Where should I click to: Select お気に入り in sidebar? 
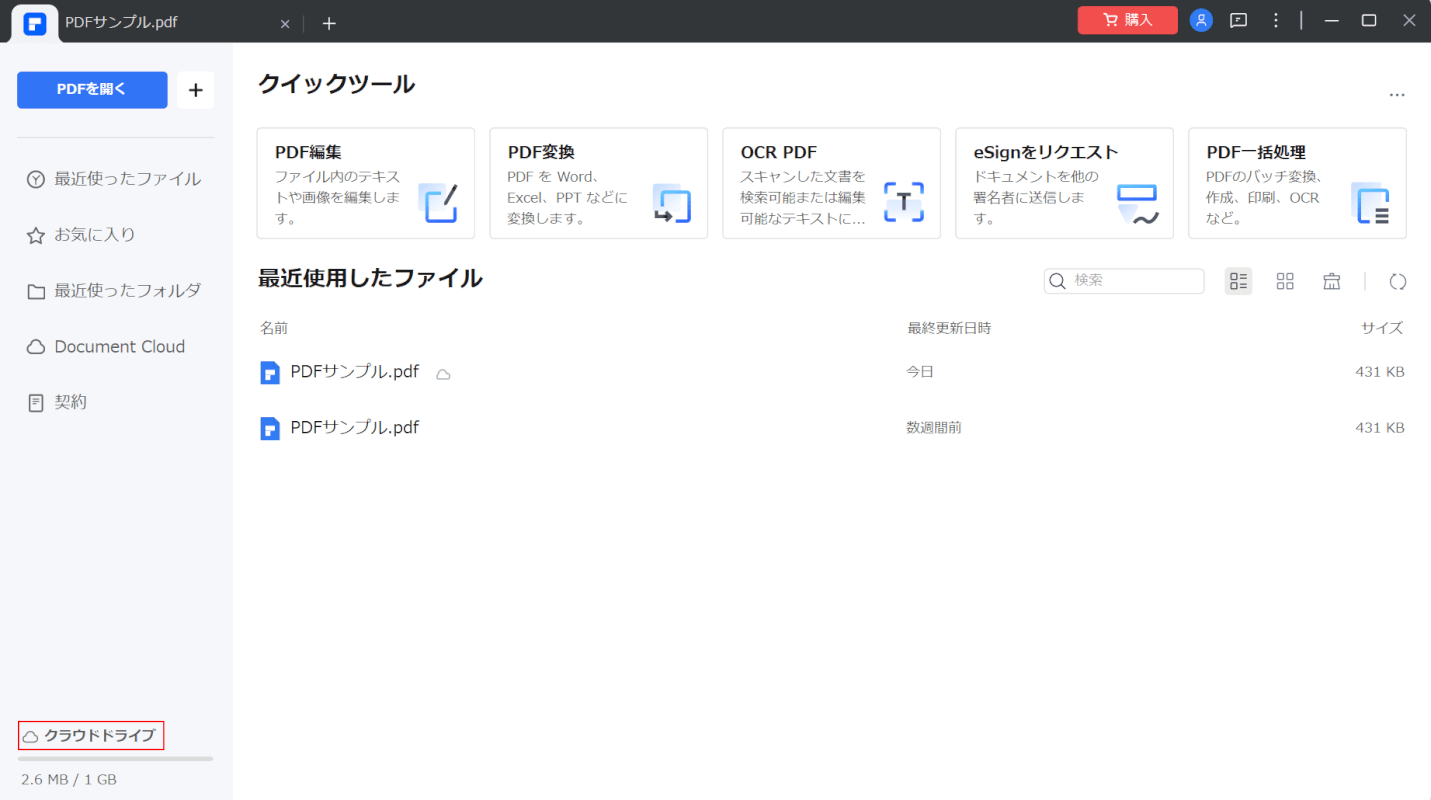pos(81,235)
